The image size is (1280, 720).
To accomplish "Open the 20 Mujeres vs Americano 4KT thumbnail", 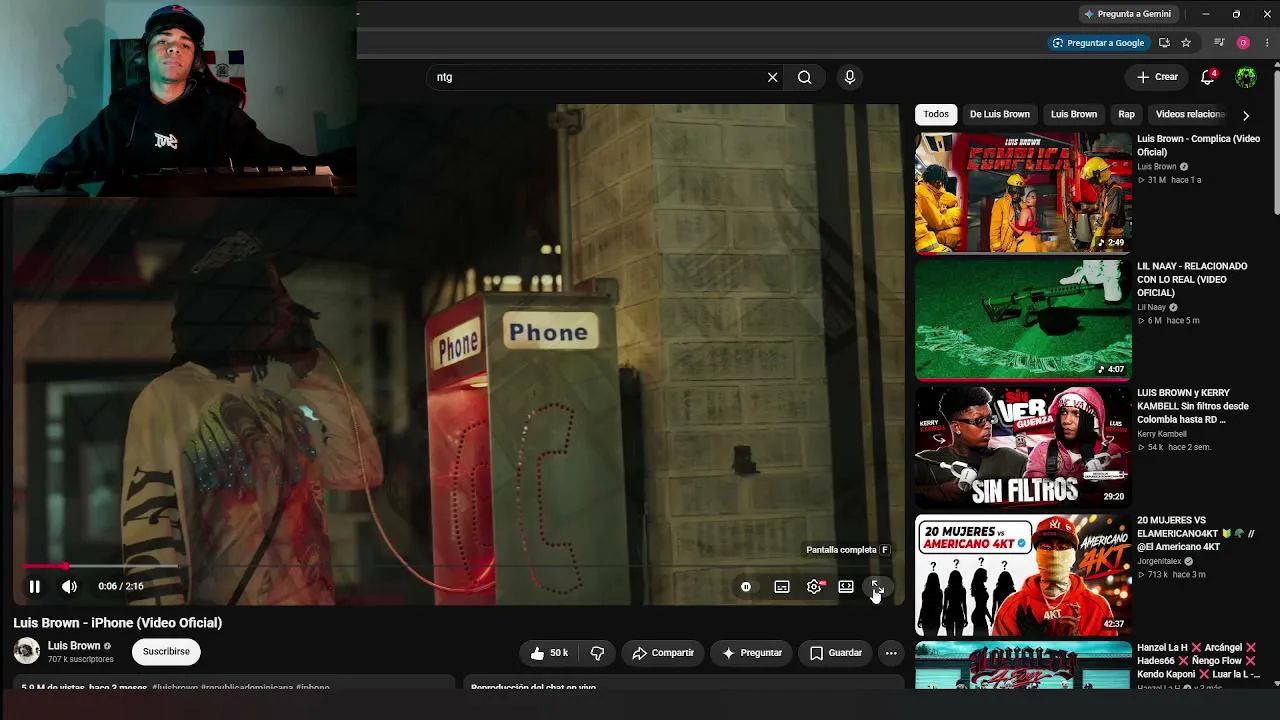I will click(1023, 575).
